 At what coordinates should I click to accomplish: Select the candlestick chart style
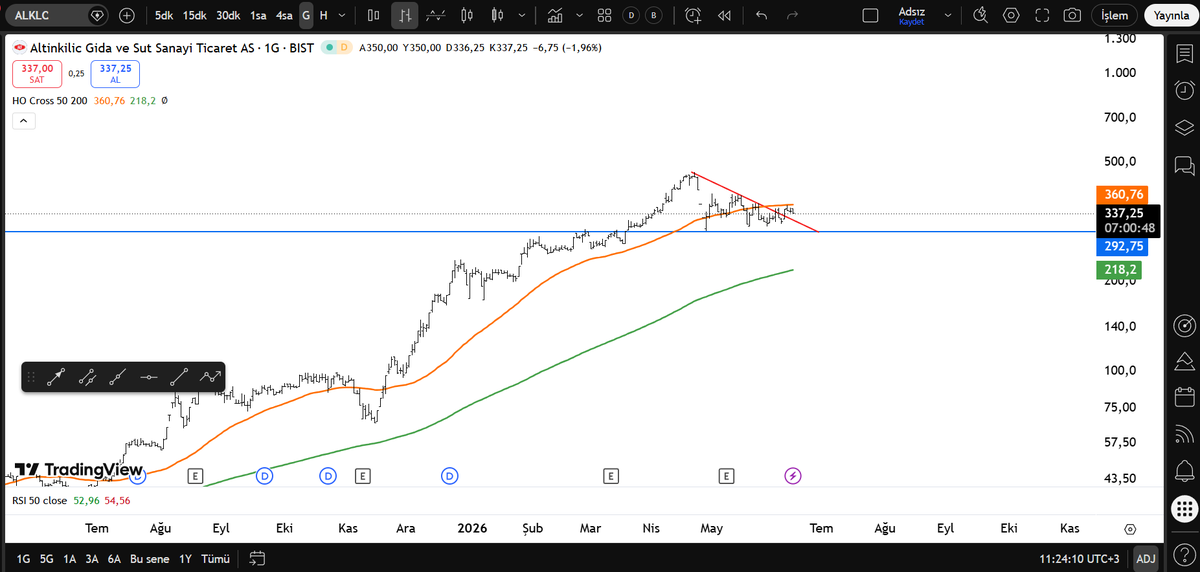tap(467, 15)
